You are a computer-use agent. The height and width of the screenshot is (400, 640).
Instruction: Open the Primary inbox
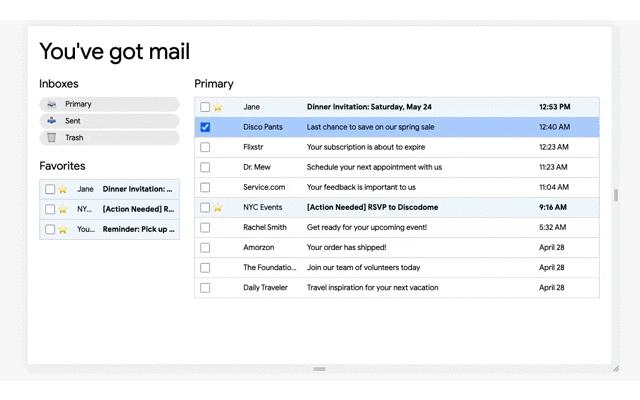coord(109,104)
